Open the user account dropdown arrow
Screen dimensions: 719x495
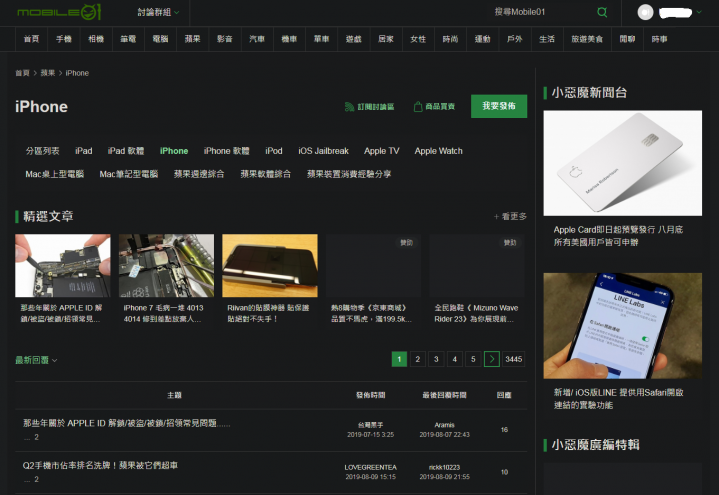699,12
